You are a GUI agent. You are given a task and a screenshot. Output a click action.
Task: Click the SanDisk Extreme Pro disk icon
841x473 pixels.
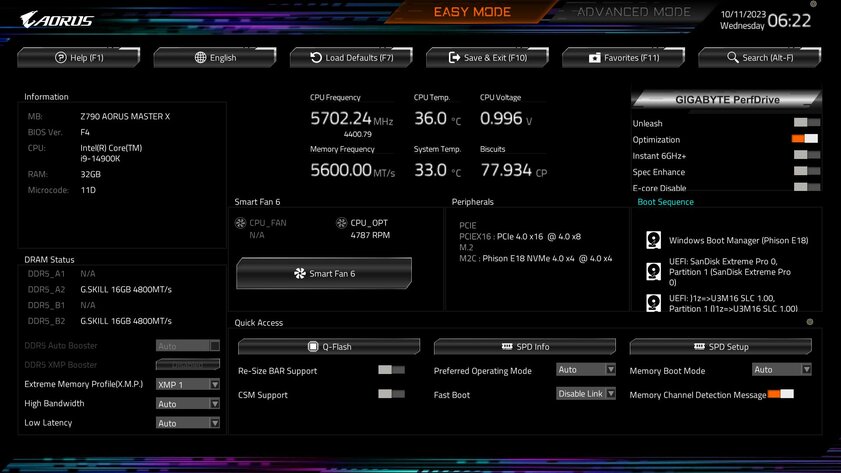[653, 271]
